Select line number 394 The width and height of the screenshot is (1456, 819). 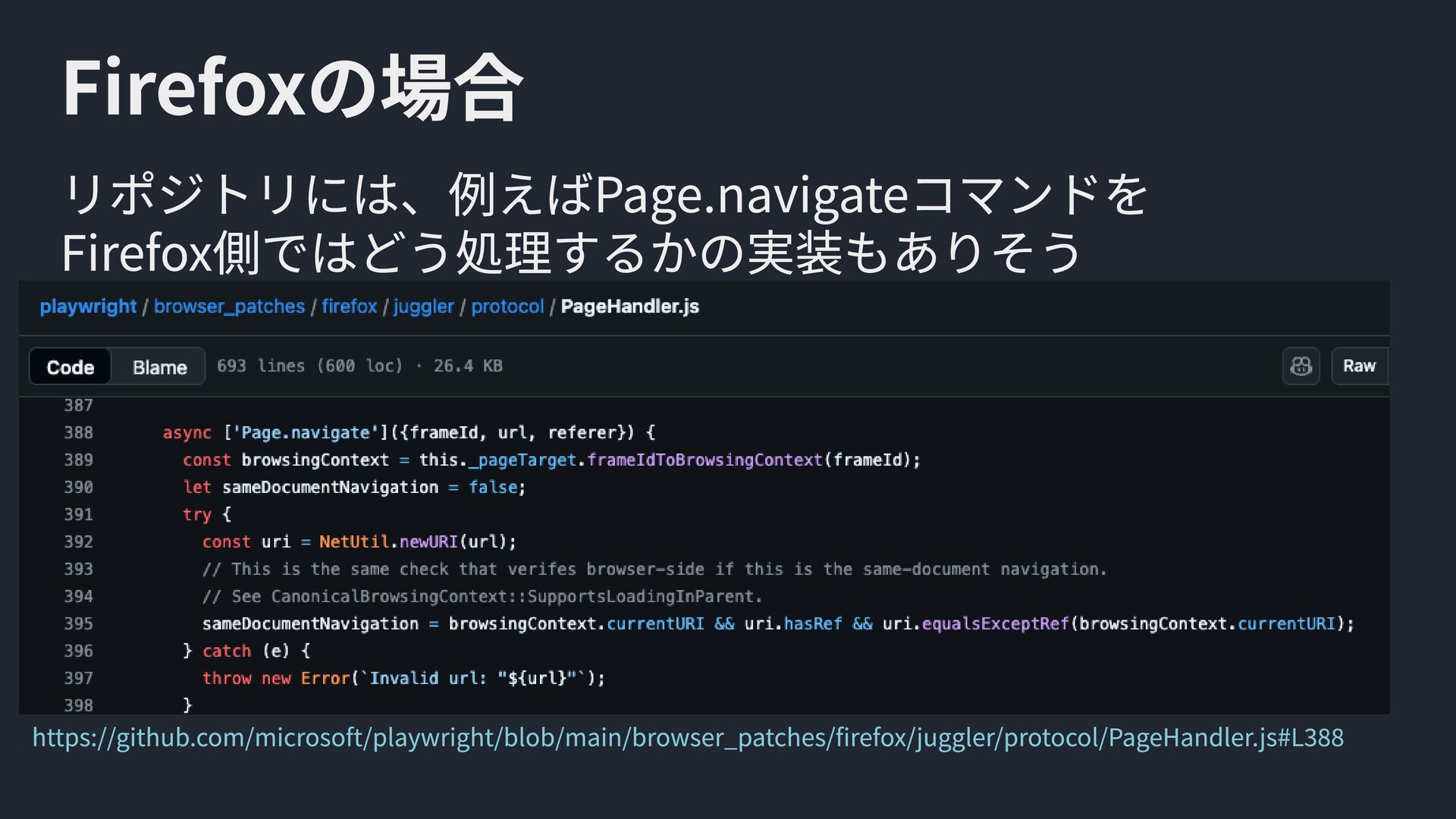click(x=78, y=597)
